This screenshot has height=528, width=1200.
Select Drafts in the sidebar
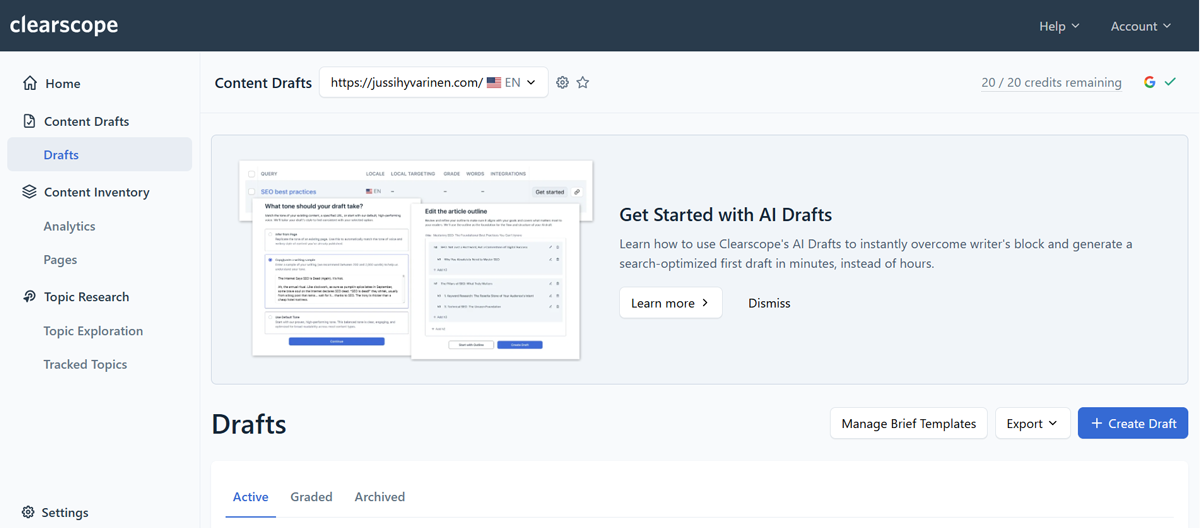100,155
